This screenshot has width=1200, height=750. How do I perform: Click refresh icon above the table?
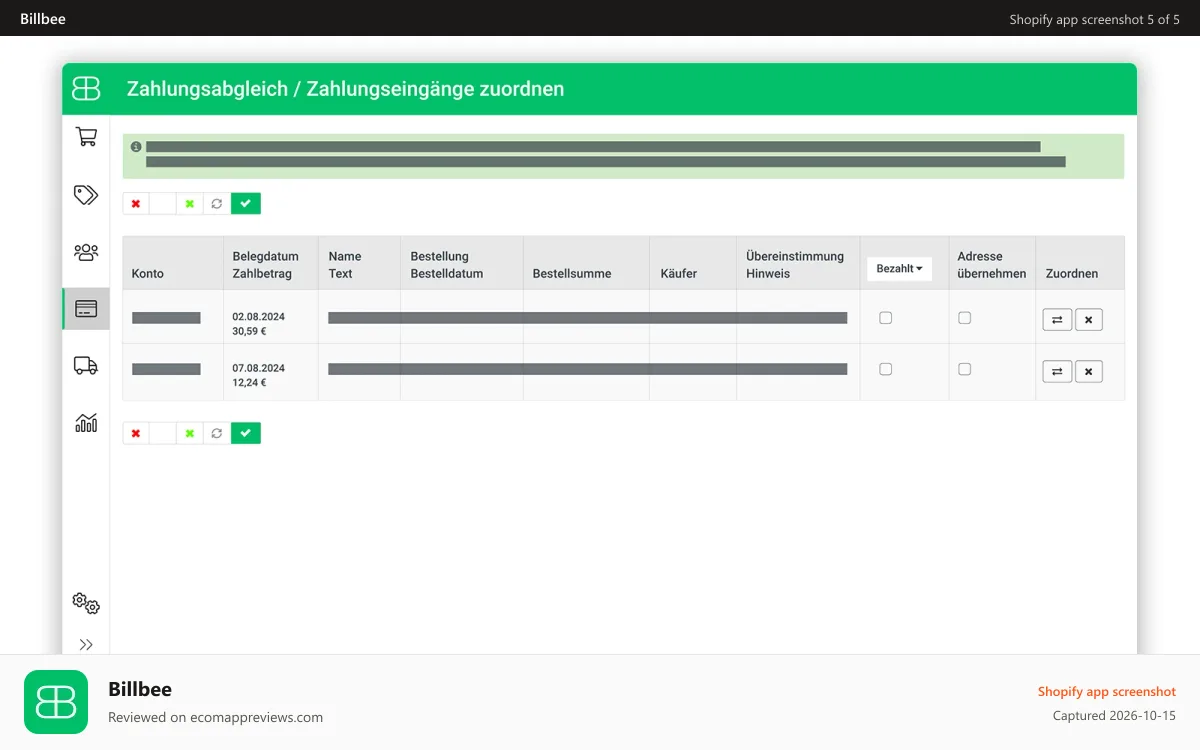click(217, 204)
